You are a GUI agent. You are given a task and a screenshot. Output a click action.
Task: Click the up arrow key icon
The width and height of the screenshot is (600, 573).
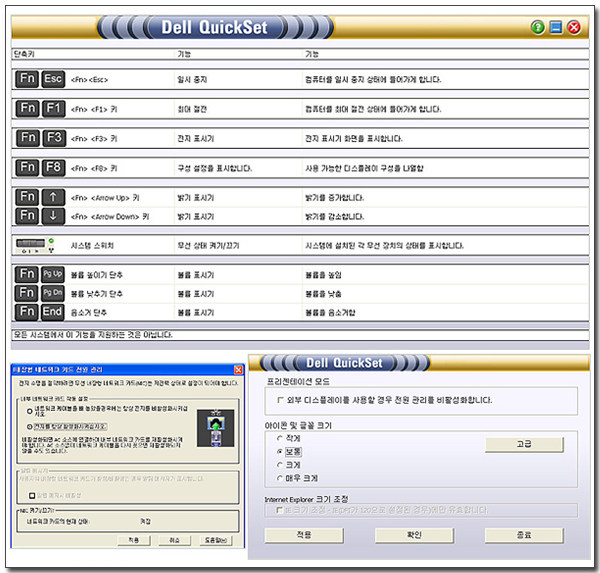click(x=53, y=197)
